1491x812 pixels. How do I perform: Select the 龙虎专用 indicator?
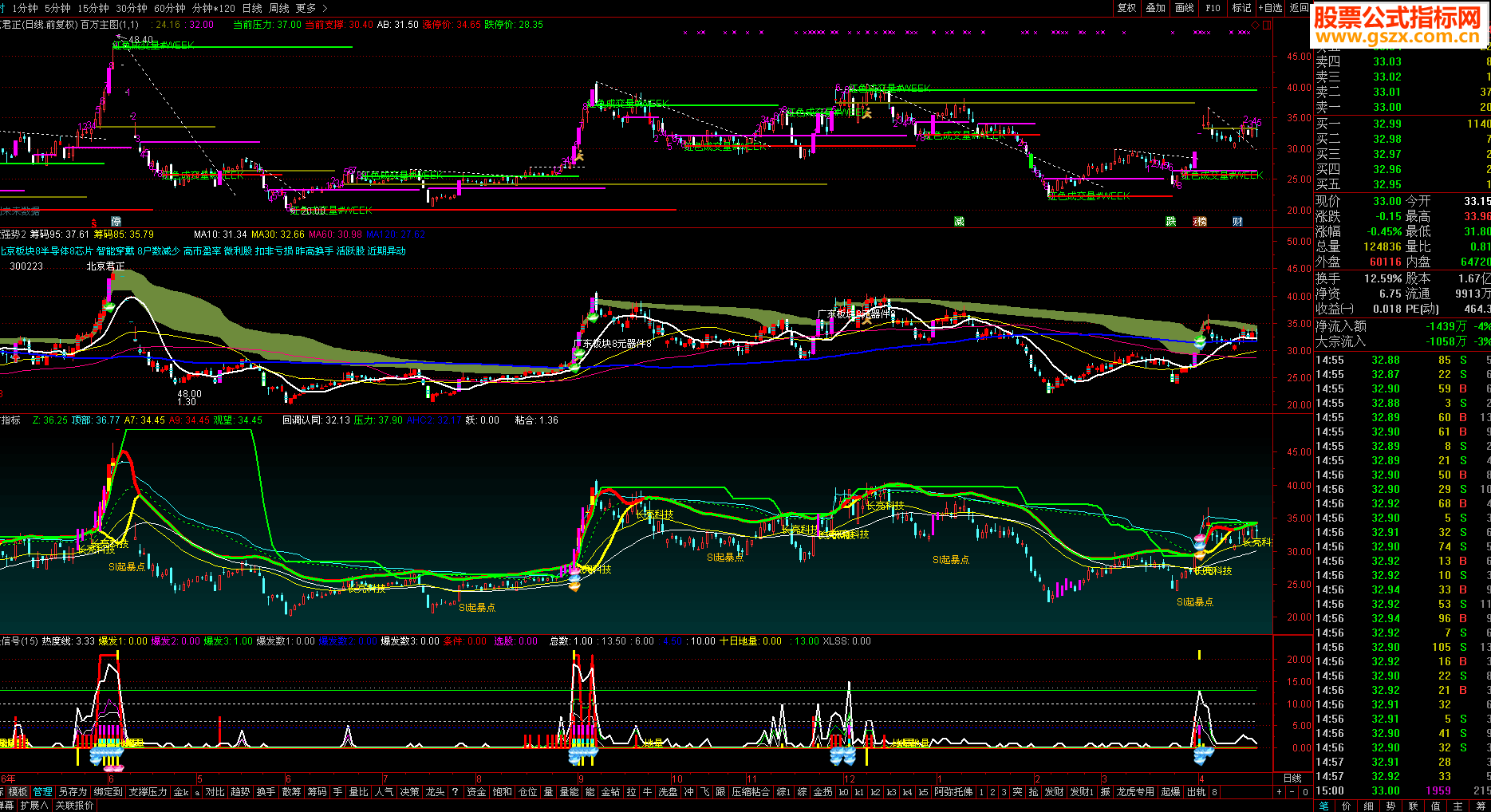coord(1135,792)
